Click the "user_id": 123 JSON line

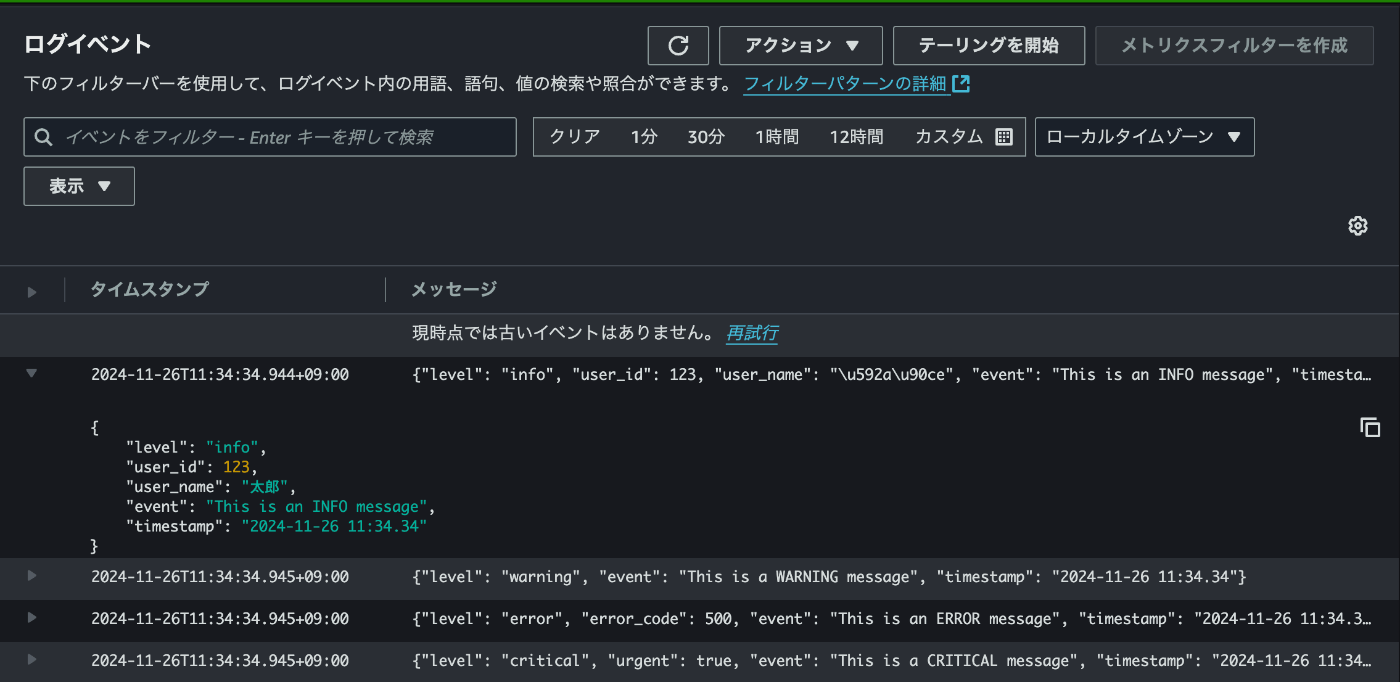[192, 467]
